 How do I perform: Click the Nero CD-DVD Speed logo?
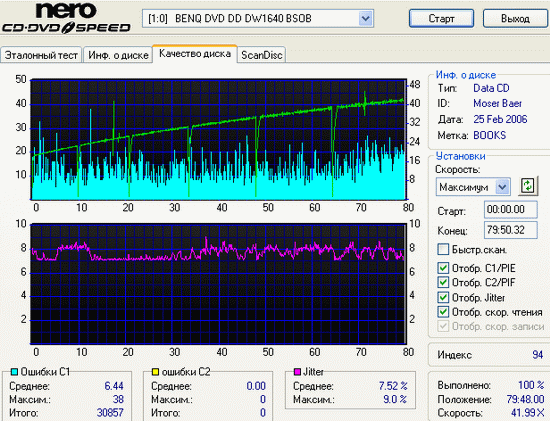click(x=66, y=18)
